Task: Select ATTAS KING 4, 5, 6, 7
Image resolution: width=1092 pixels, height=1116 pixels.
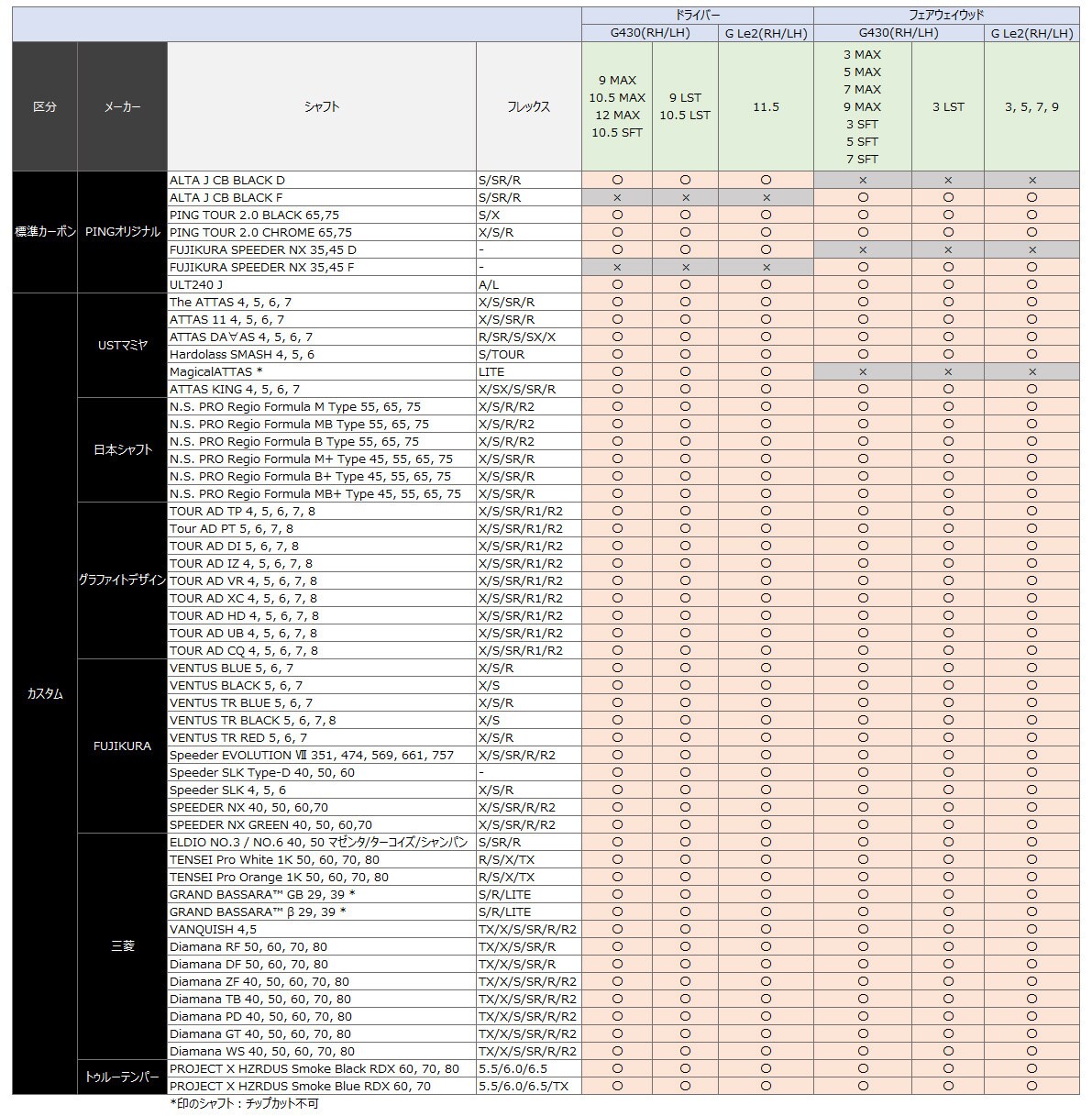Action: (235, 390)
